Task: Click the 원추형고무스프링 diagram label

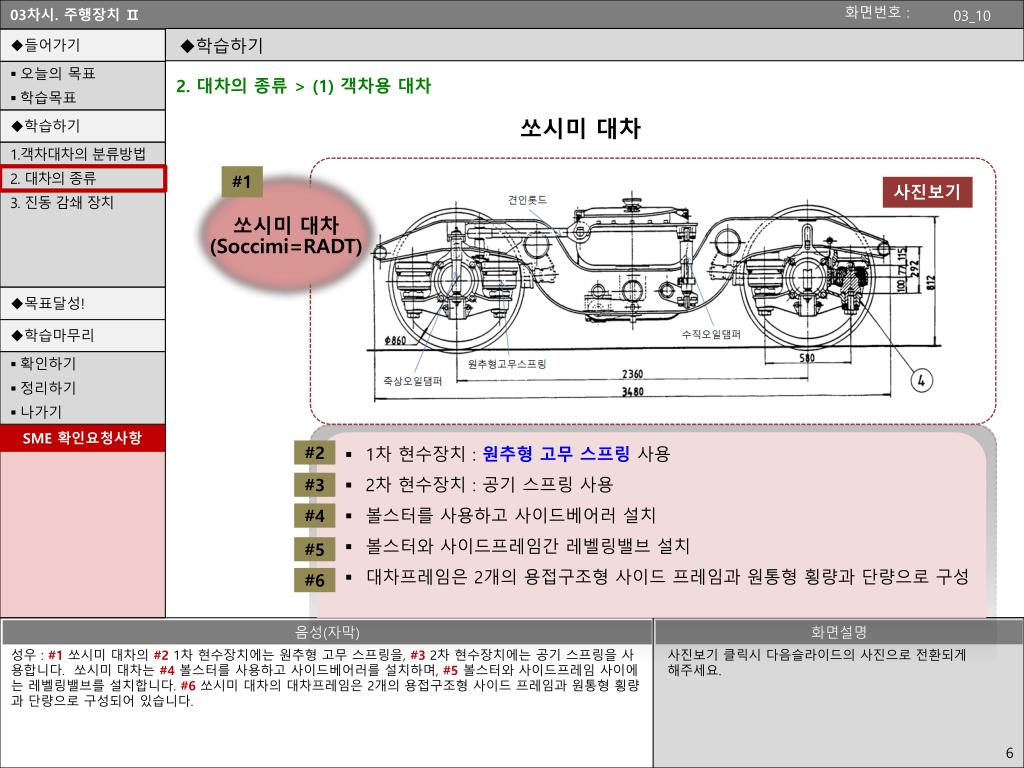Action: [507, 364]
